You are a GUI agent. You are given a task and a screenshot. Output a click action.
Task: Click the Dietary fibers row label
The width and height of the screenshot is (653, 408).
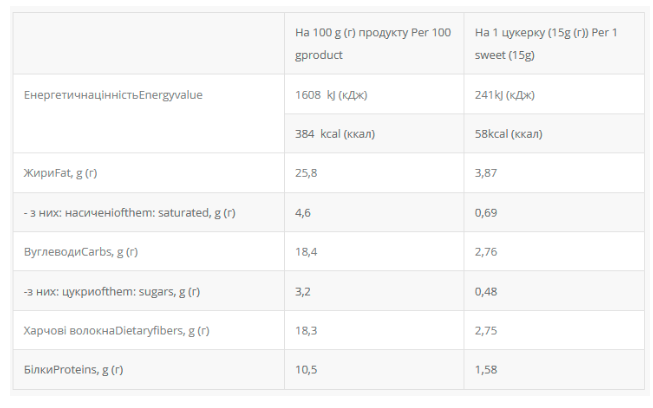coord(116,330)
